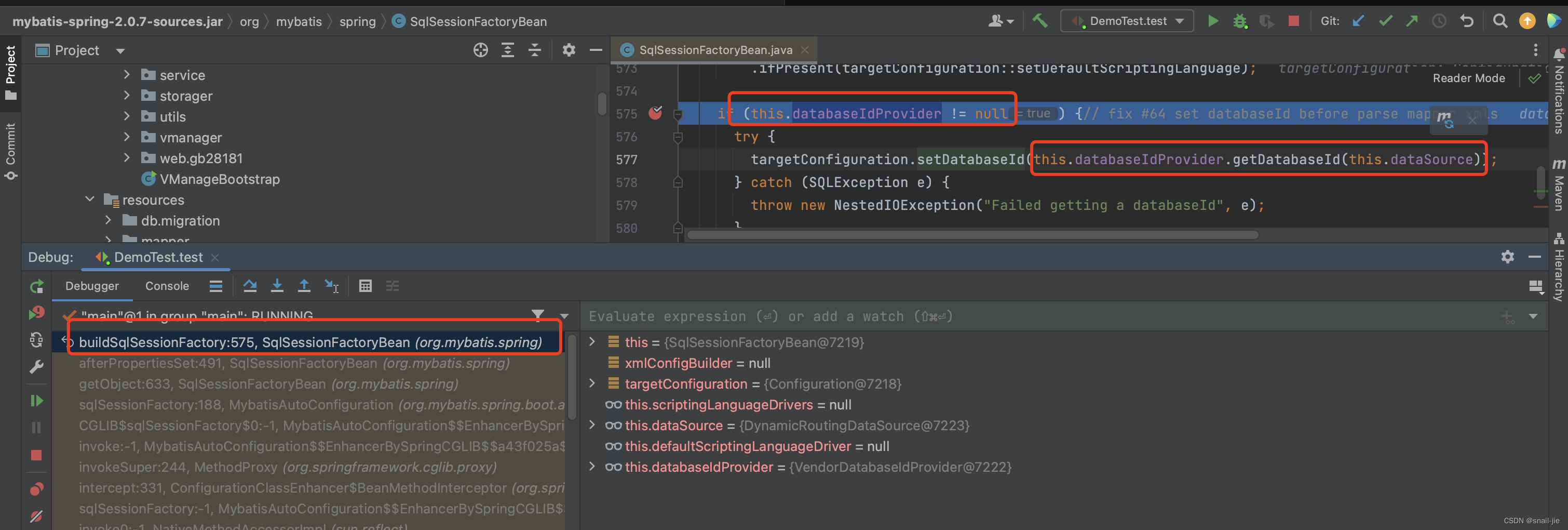Build project with the hammer icon
Image resolution: width=1568 pixels, height=530 pixels.
[x=1040, y=21]
